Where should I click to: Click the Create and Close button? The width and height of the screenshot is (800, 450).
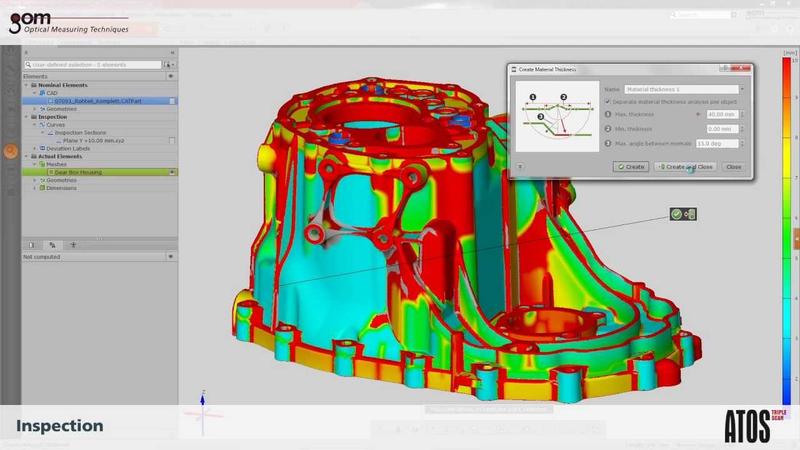(x=685, y=167)
